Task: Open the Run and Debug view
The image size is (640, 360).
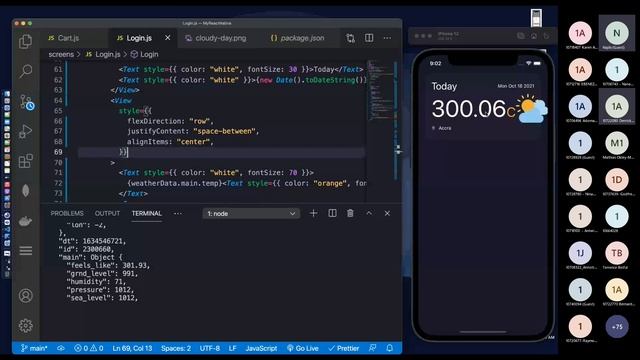Action: (25, 131)
